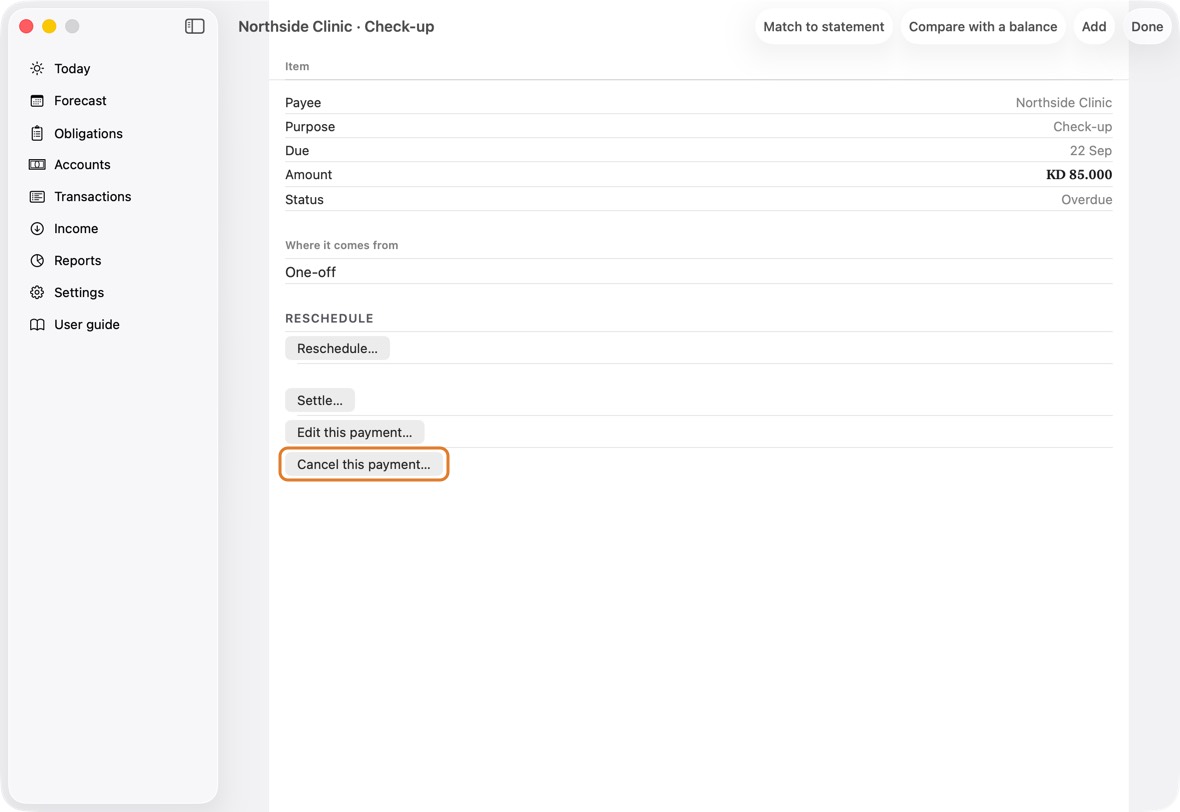The width and height of the screenshot is (1180, 812).
Task: Click Cancel this payment... button
Action: [363, 464]
